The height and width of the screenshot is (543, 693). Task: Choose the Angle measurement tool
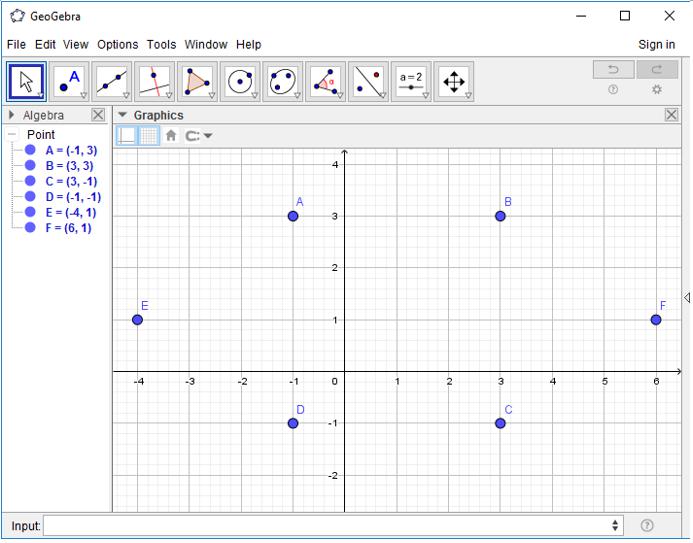pyautogui.click(x=325, y=81)
